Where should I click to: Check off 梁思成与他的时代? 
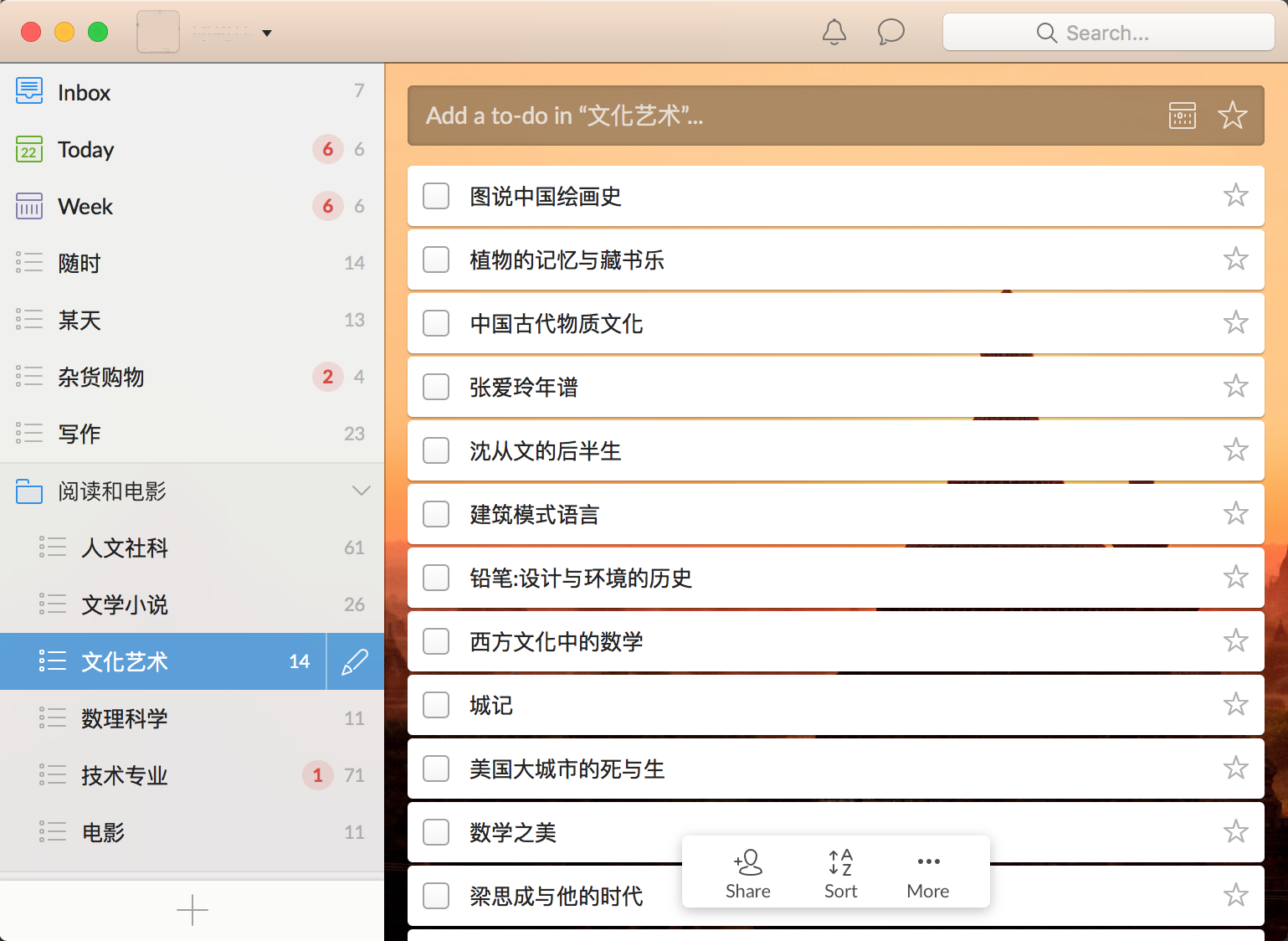(436, 896)
